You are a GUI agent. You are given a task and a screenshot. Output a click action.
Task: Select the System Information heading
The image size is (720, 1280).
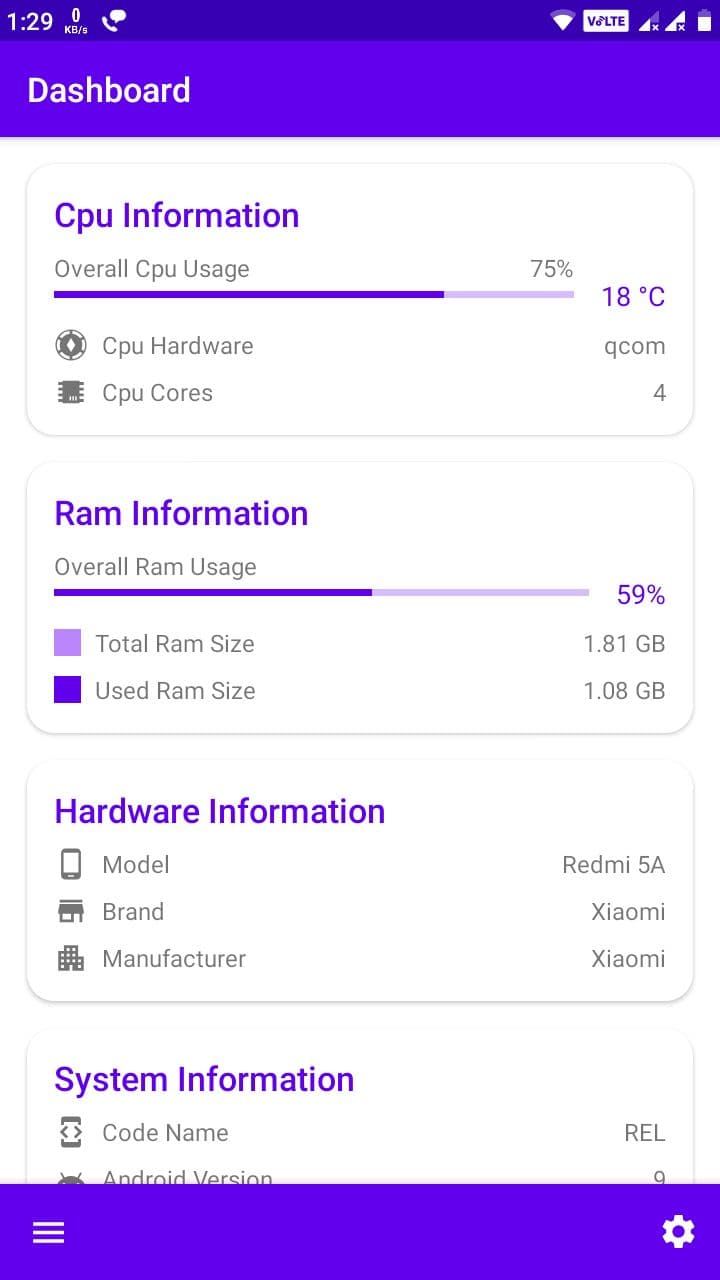[204, 1080]
